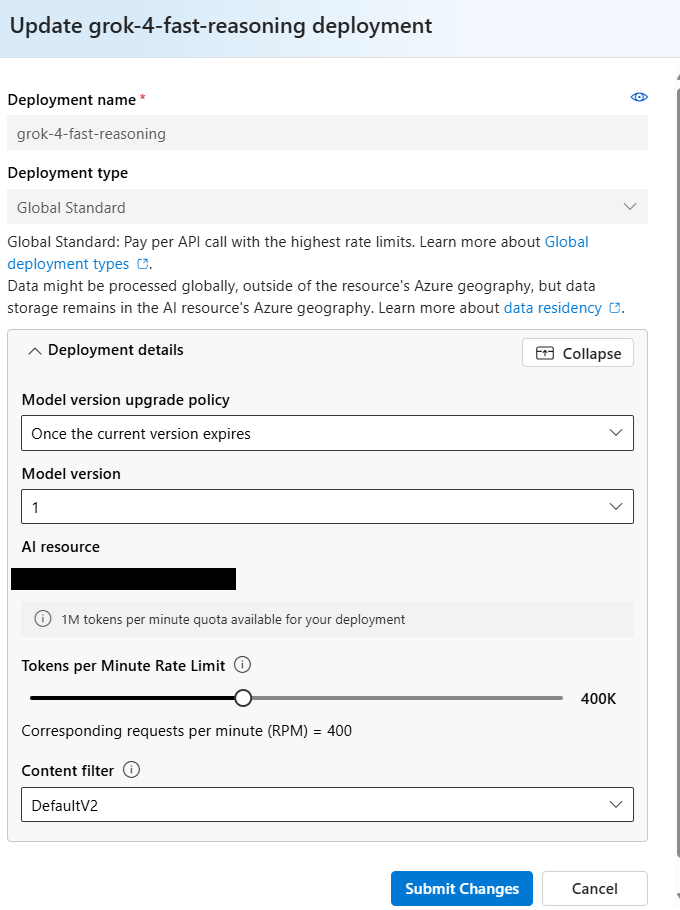The width and height of the screenshot is (680, 910).
Task: Click the Submit Changes button
Action: 462,888
